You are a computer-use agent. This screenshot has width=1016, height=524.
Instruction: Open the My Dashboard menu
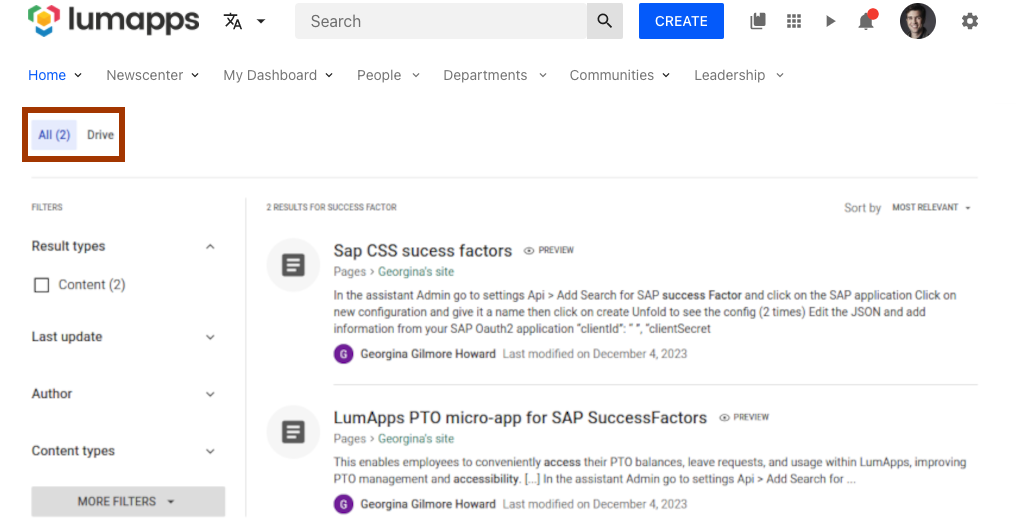(270, 75)
